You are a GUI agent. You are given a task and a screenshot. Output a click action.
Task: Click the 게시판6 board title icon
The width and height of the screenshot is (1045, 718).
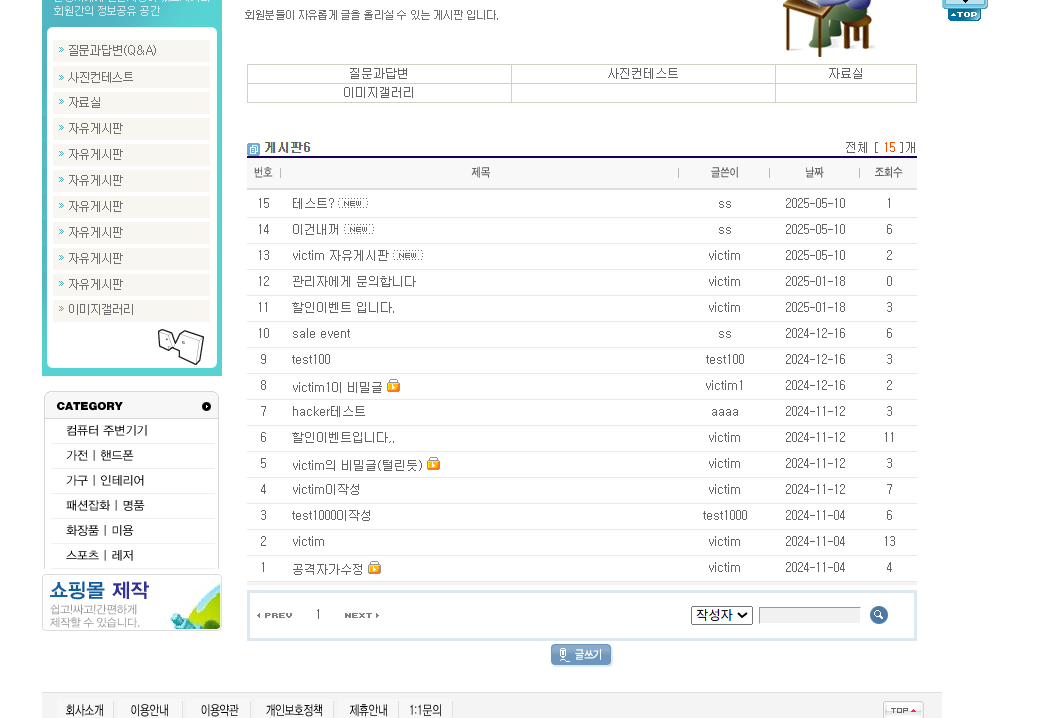coord(253,149)
